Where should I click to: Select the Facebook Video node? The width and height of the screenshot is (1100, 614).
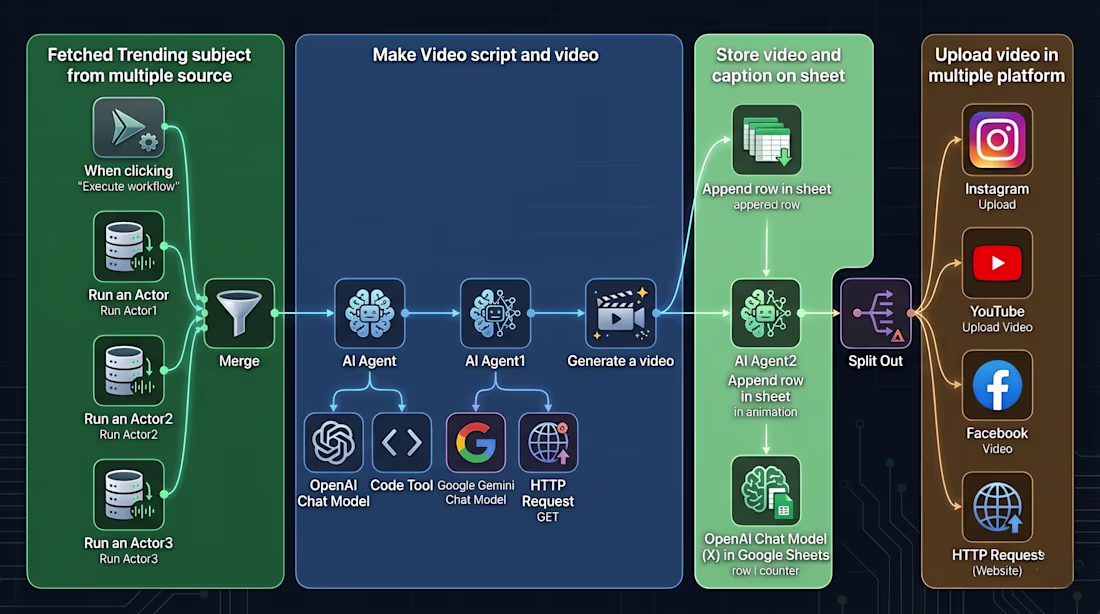click(x=997, y=385)
